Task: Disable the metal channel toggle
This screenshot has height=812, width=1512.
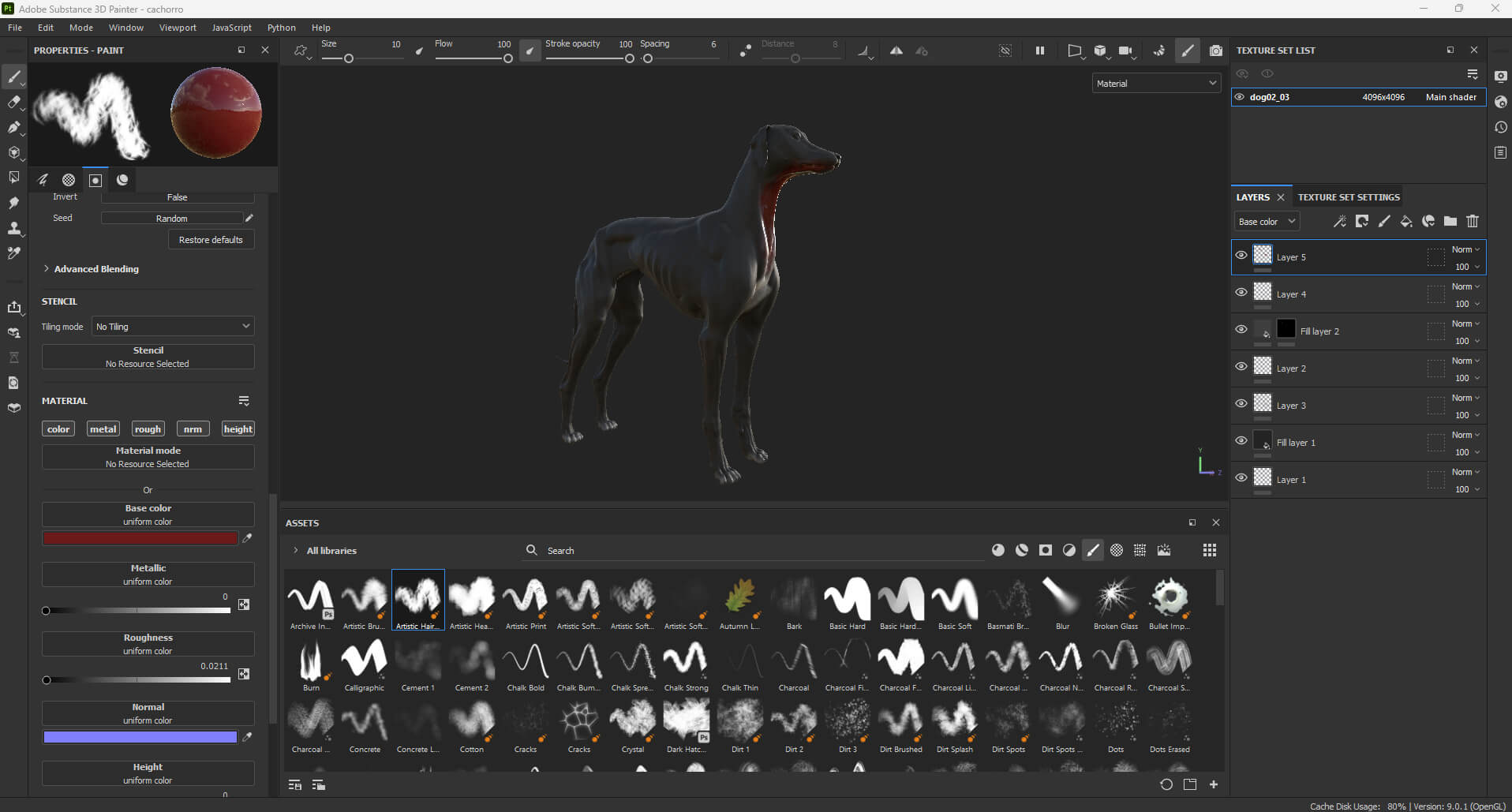Action: 103,429
